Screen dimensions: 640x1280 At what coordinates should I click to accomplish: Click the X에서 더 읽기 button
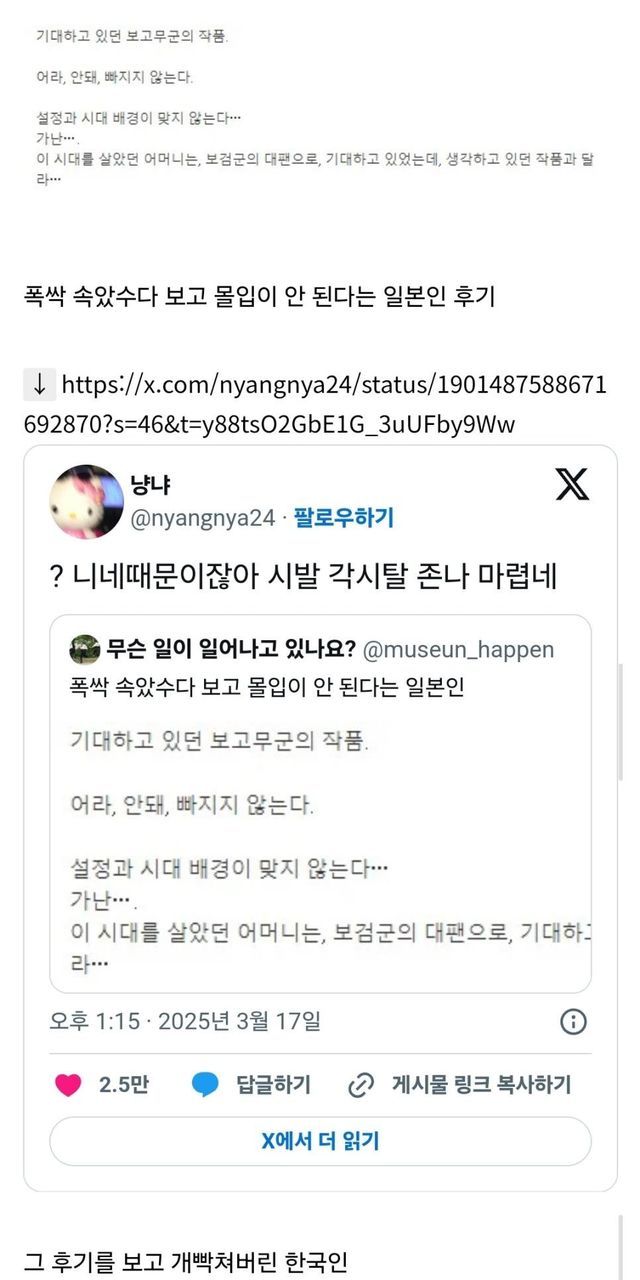click(x=320, y=1141)
